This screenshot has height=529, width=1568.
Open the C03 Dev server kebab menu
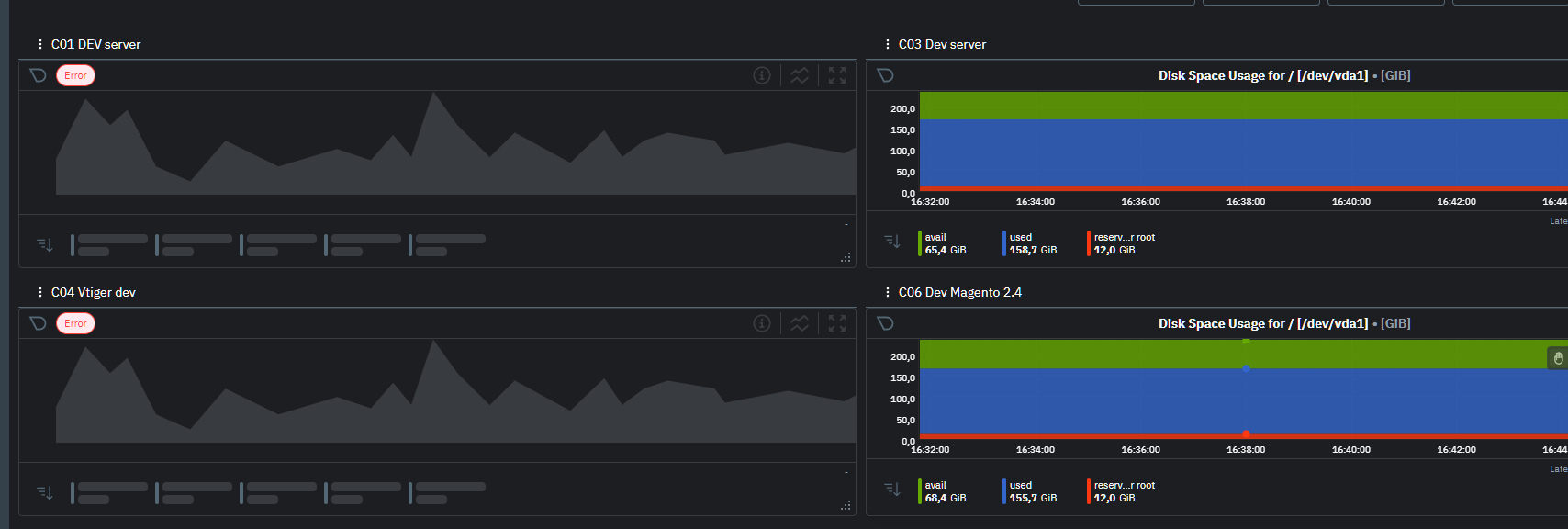887,44
